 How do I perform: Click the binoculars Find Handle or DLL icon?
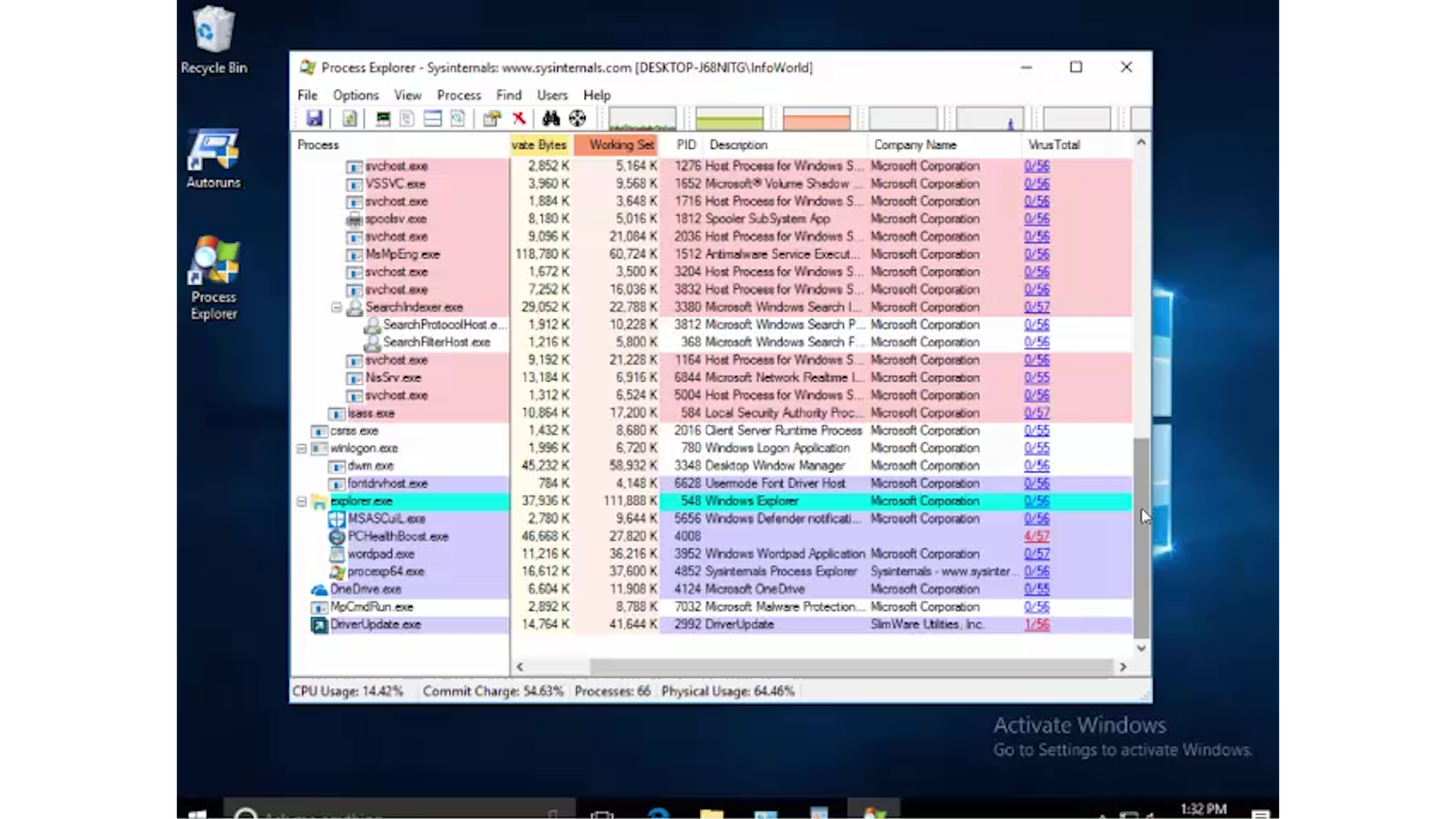tap(551, 118)
